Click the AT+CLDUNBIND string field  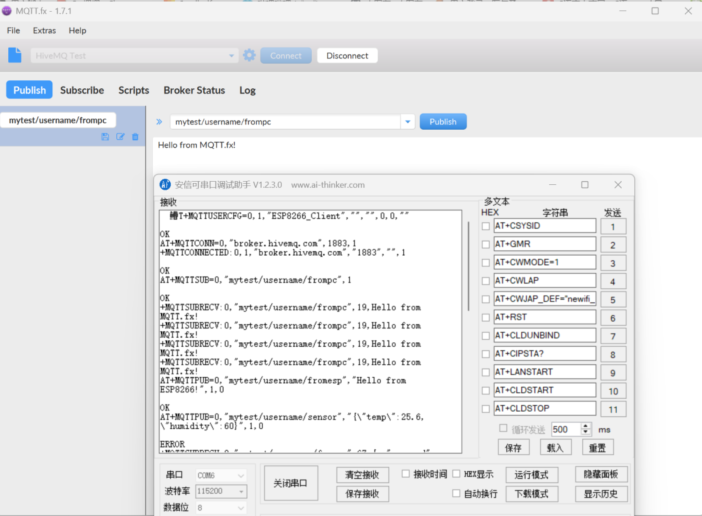[x=545, y=335]
